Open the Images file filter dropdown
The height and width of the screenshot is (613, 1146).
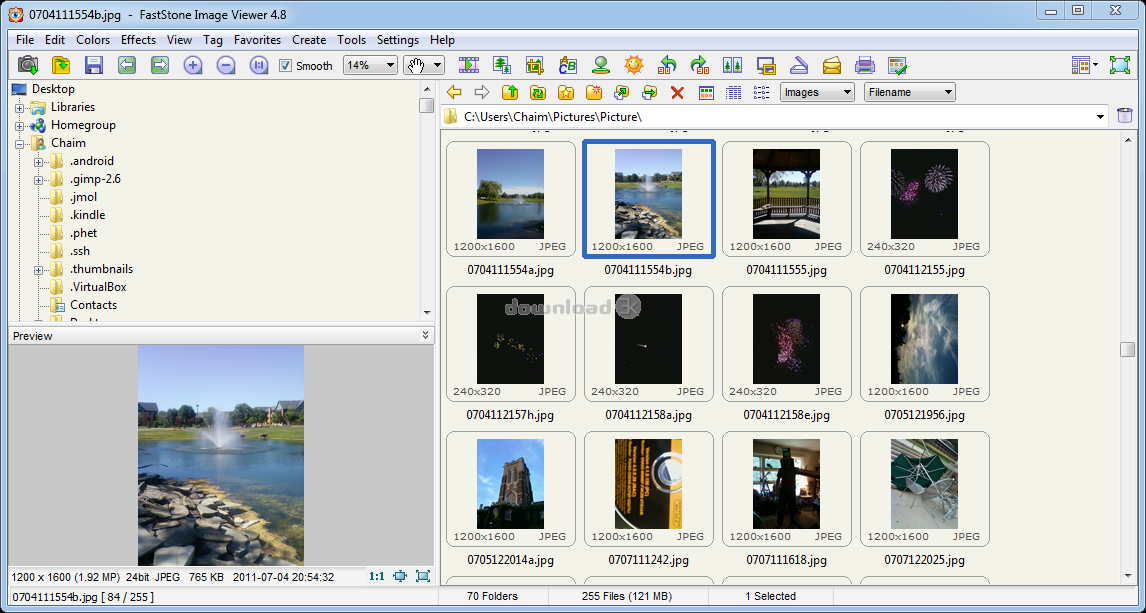pyautogui.click(x=817, y=92)
